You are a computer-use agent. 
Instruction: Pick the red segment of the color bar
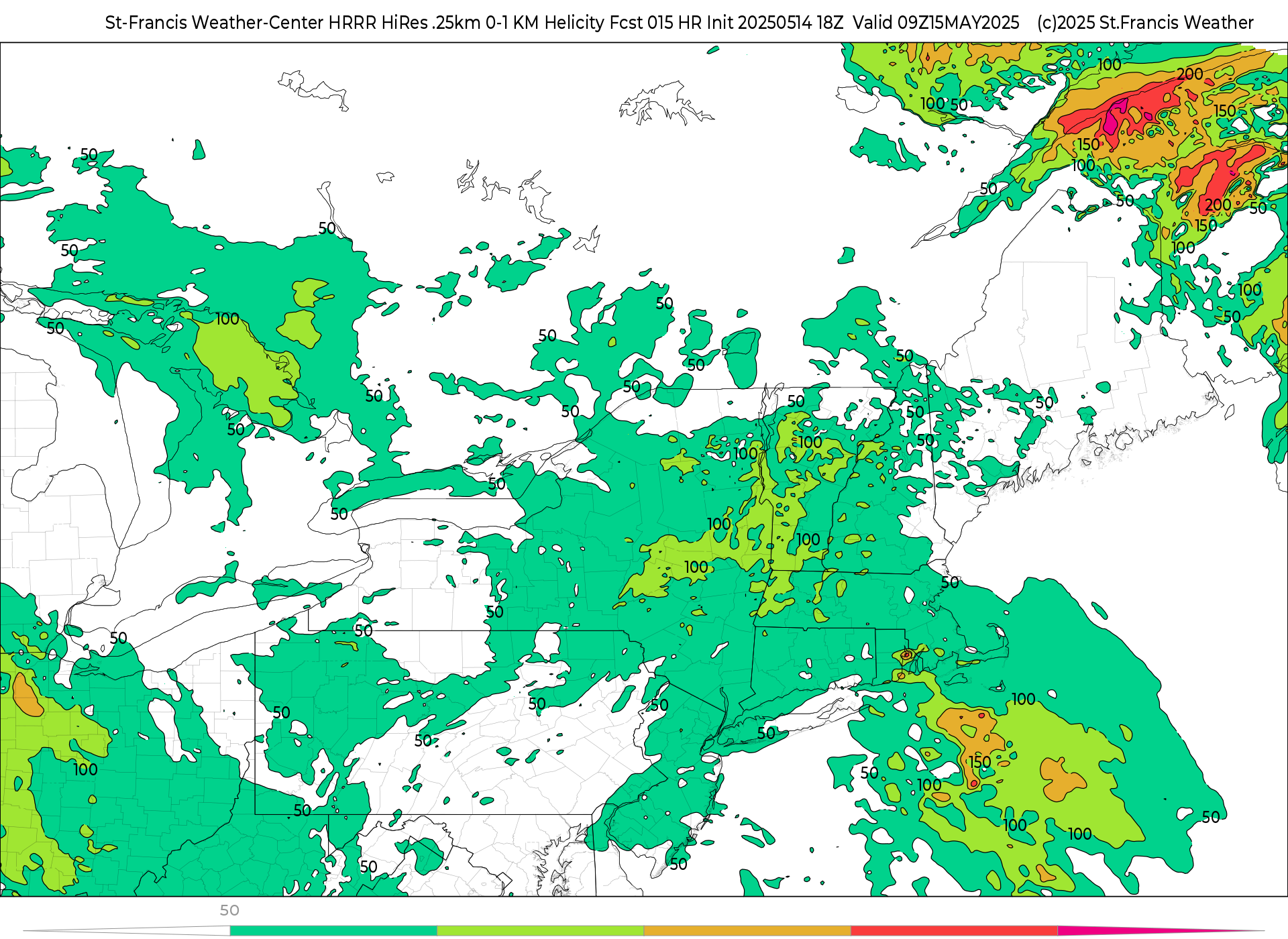click(x=954, y=930)
